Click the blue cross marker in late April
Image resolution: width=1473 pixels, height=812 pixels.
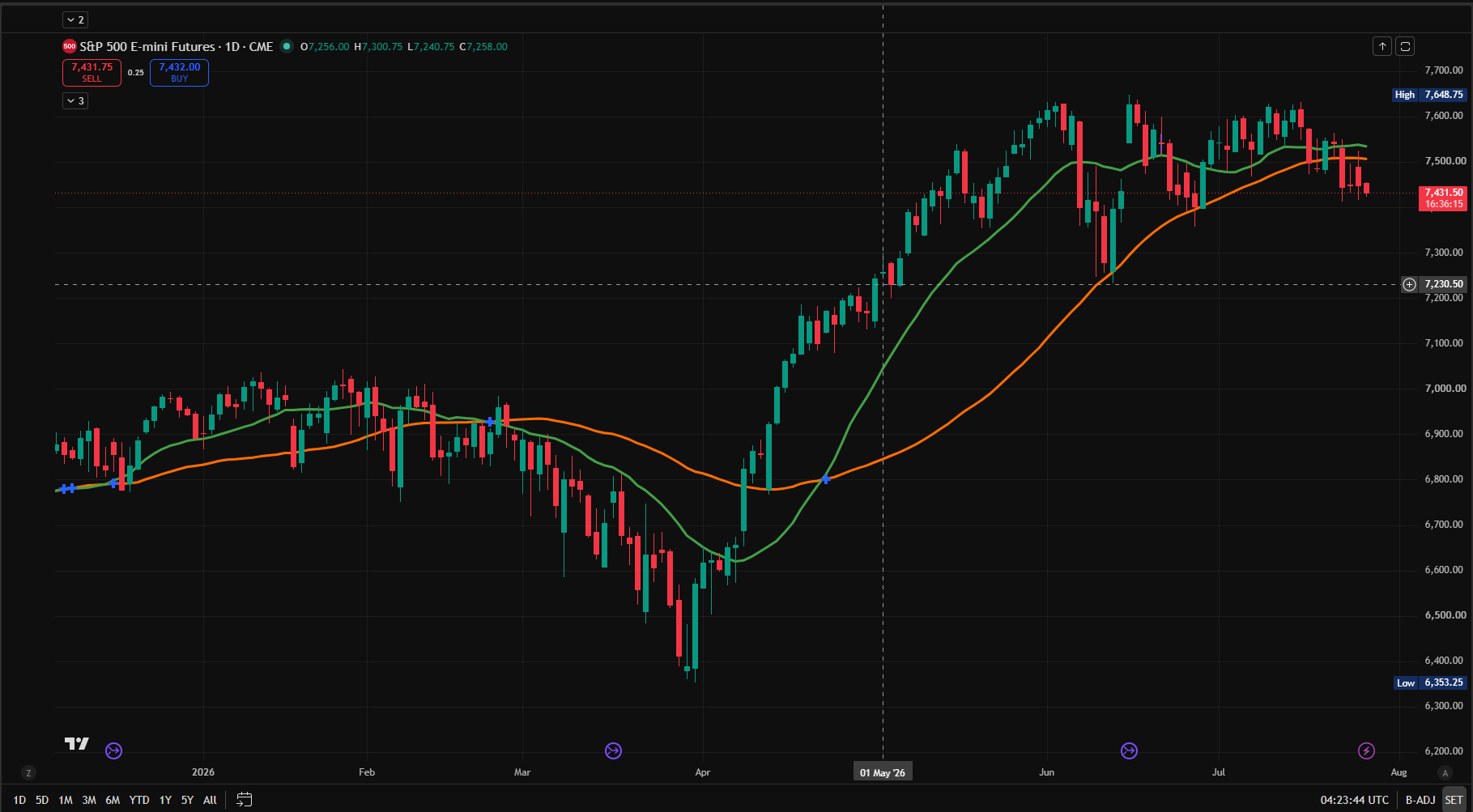(825, 478)
